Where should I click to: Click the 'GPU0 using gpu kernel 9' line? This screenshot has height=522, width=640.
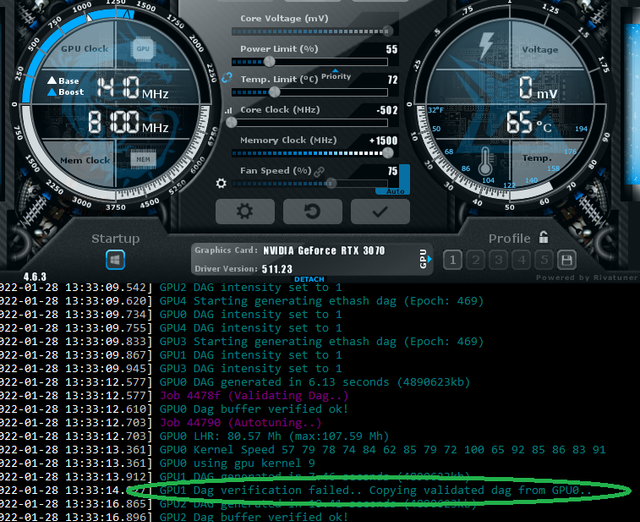pos(237,463)
